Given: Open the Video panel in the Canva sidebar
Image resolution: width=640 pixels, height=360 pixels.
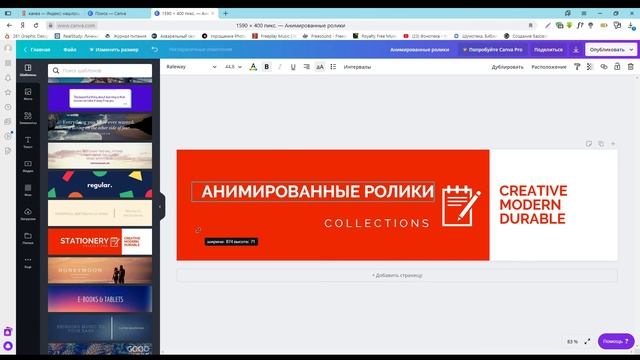Looking at the screenshot, I should tap(28, 166).
